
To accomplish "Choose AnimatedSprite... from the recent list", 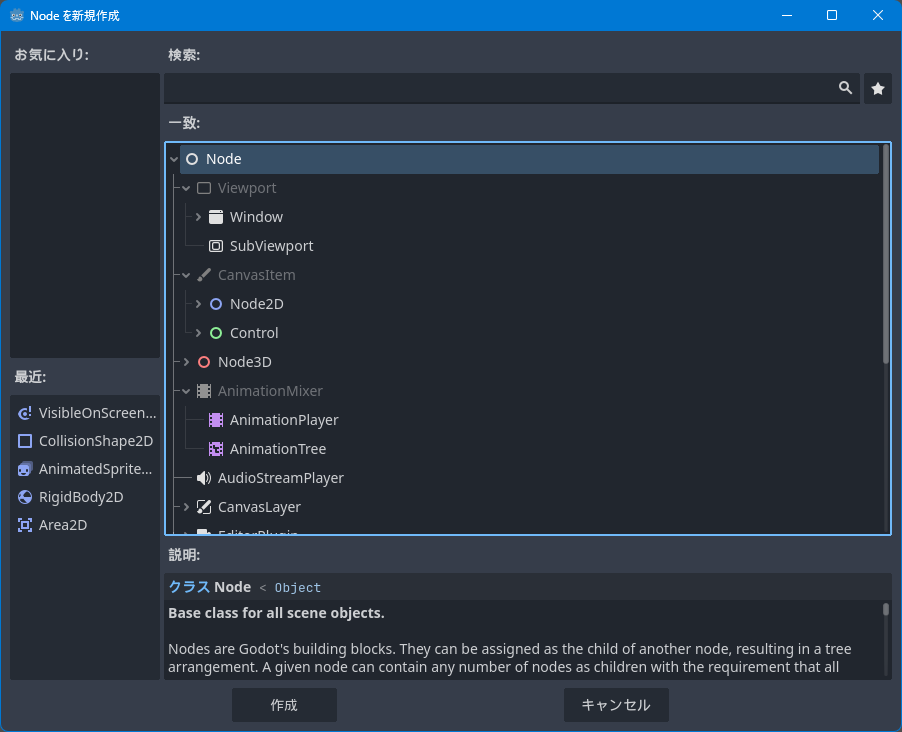I will 85,469.
